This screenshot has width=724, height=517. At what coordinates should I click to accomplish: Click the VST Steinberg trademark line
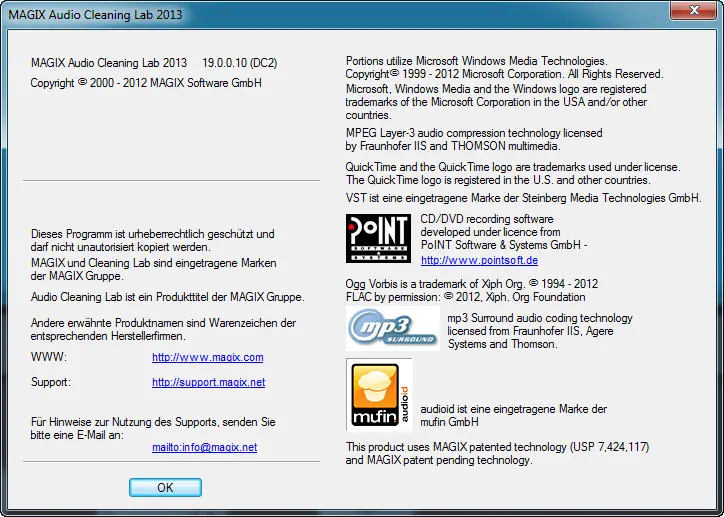[x=524, y=198]
